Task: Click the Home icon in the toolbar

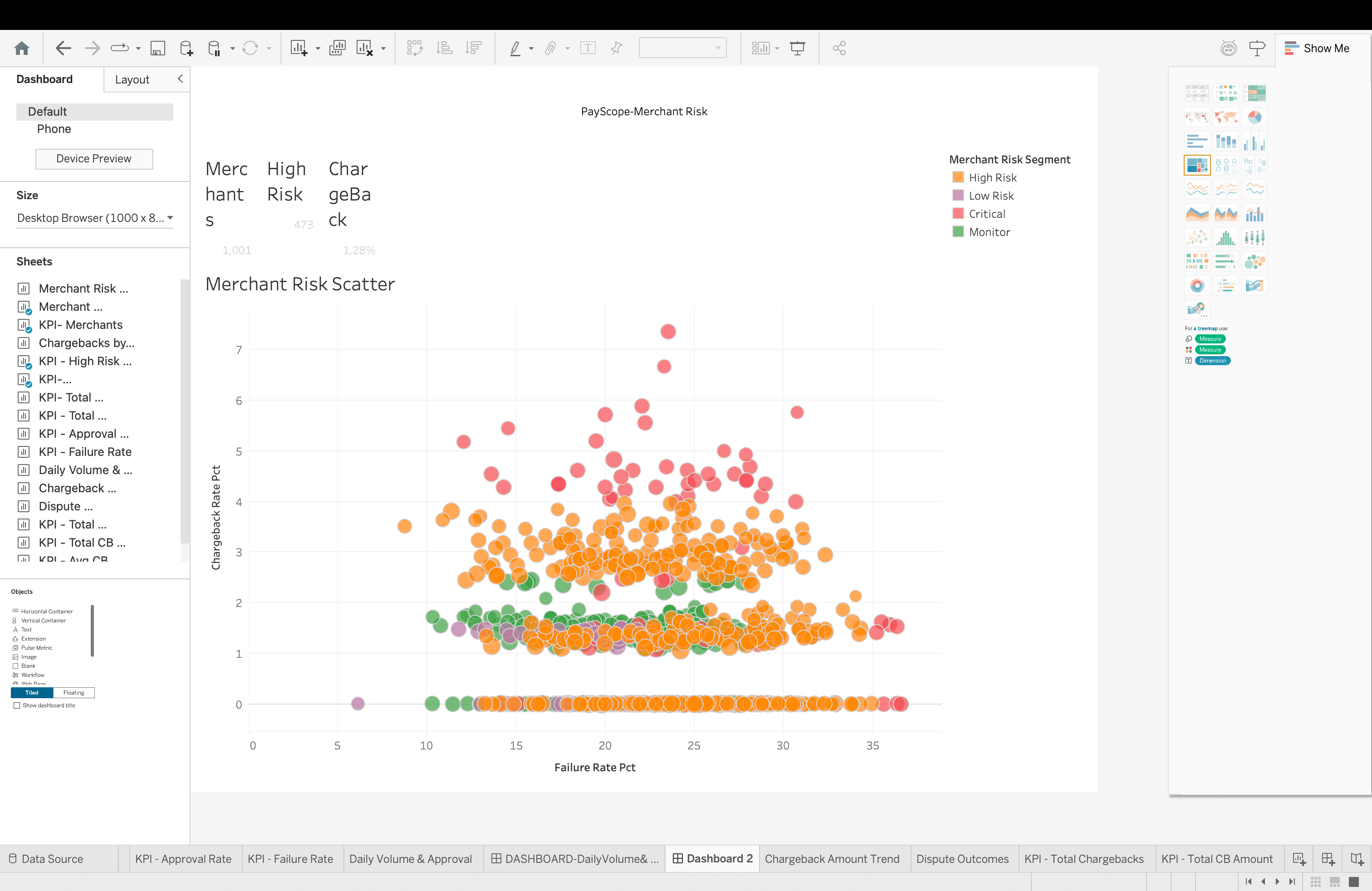Action: coord(22,49)
